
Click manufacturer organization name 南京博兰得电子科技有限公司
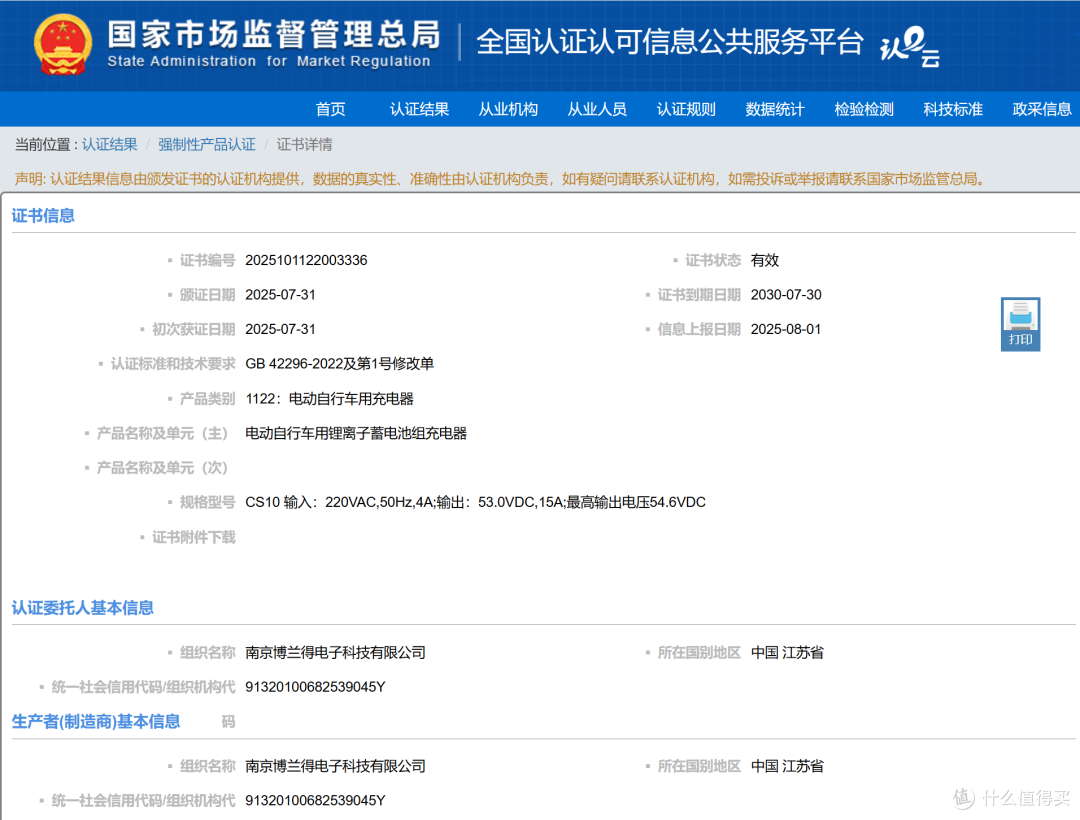[x=335, y=766]
